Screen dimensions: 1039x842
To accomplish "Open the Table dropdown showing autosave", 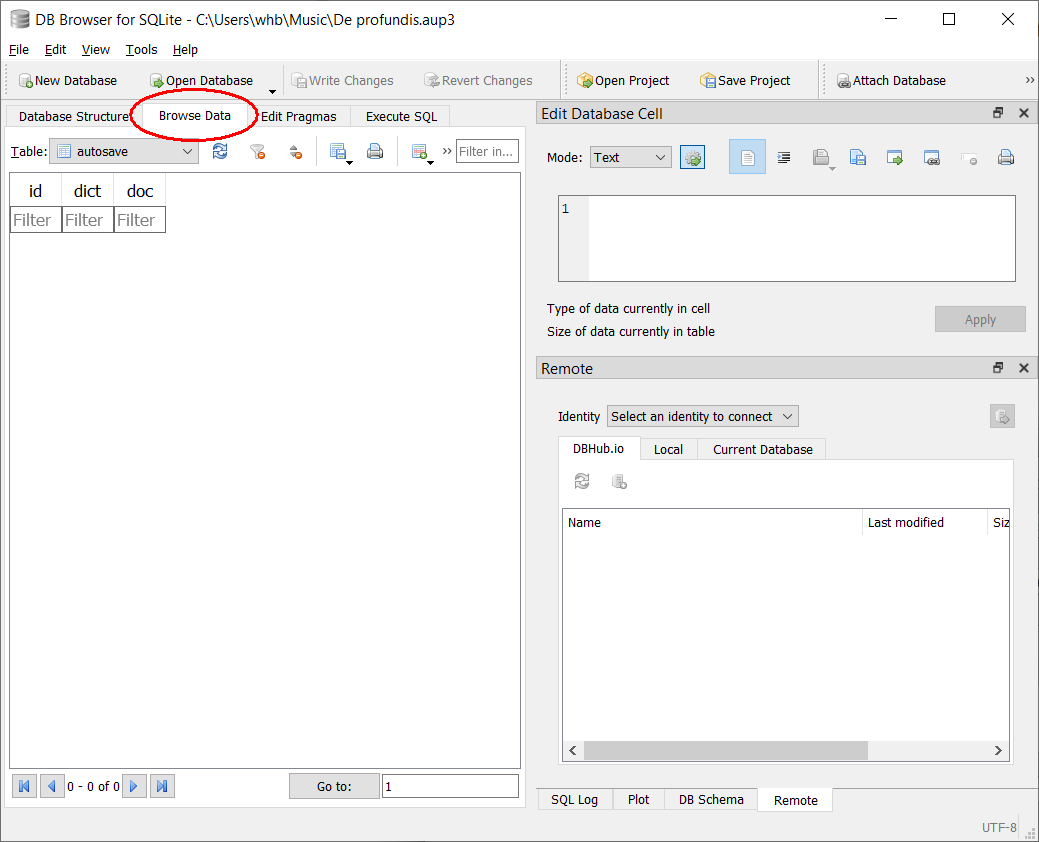I will pyautogui.click(x=124, y=152).
